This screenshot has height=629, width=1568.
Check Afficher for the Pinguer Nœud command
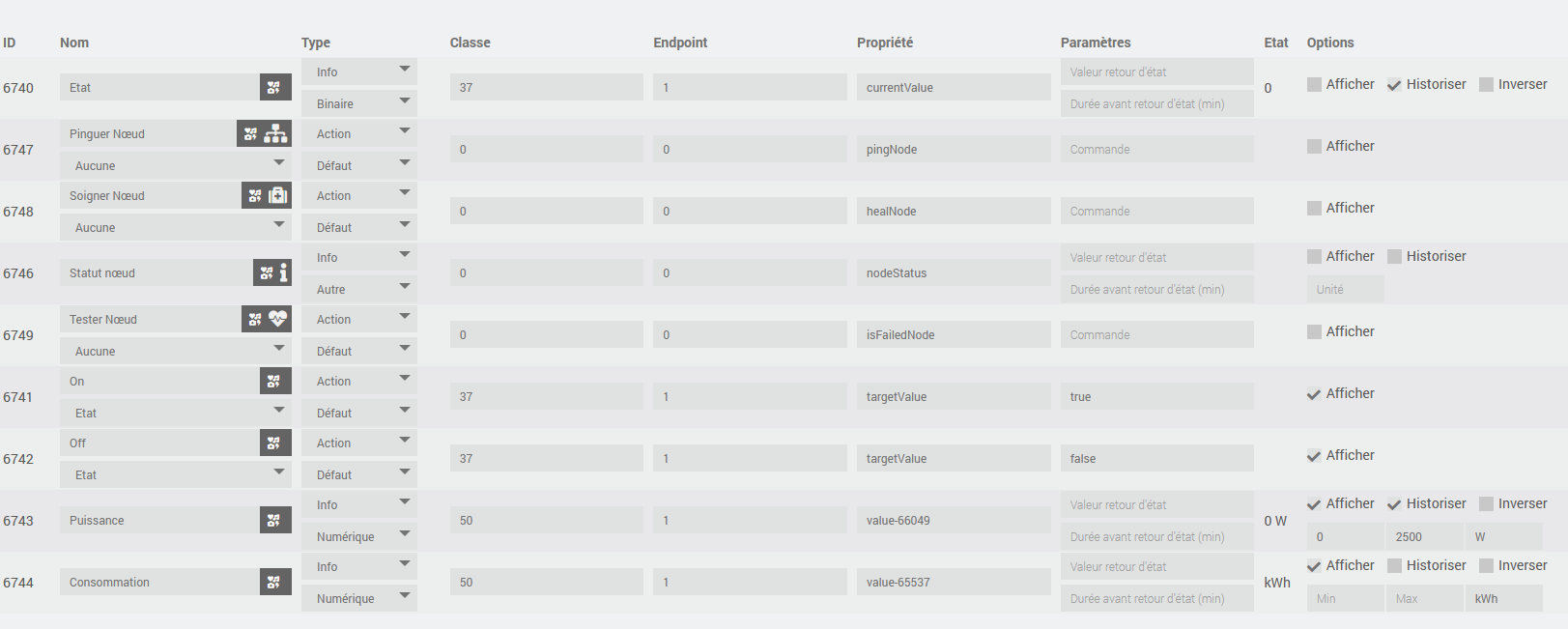1314,147
